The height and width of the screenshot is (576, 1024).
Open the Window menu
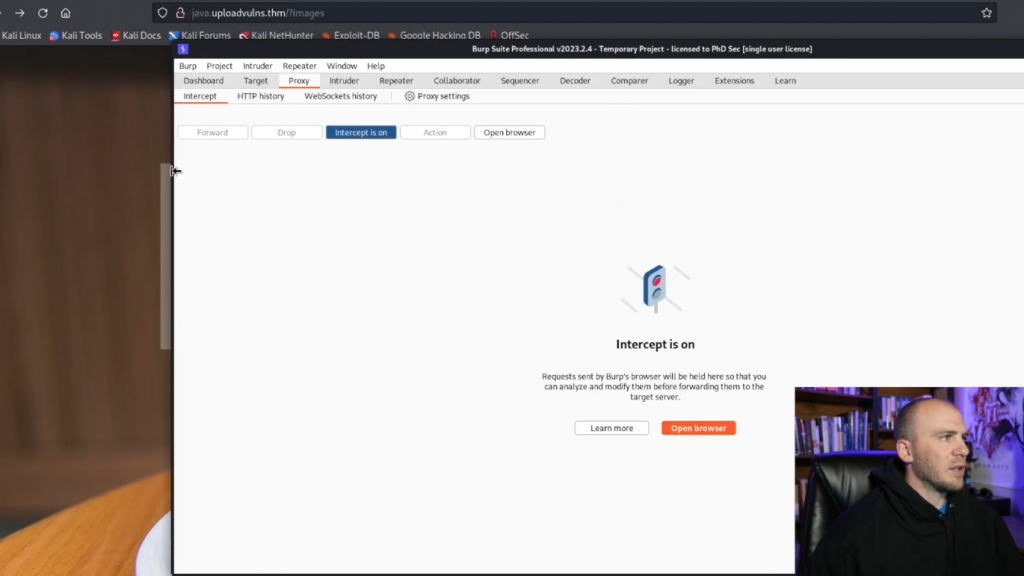[x=342, y=66]
